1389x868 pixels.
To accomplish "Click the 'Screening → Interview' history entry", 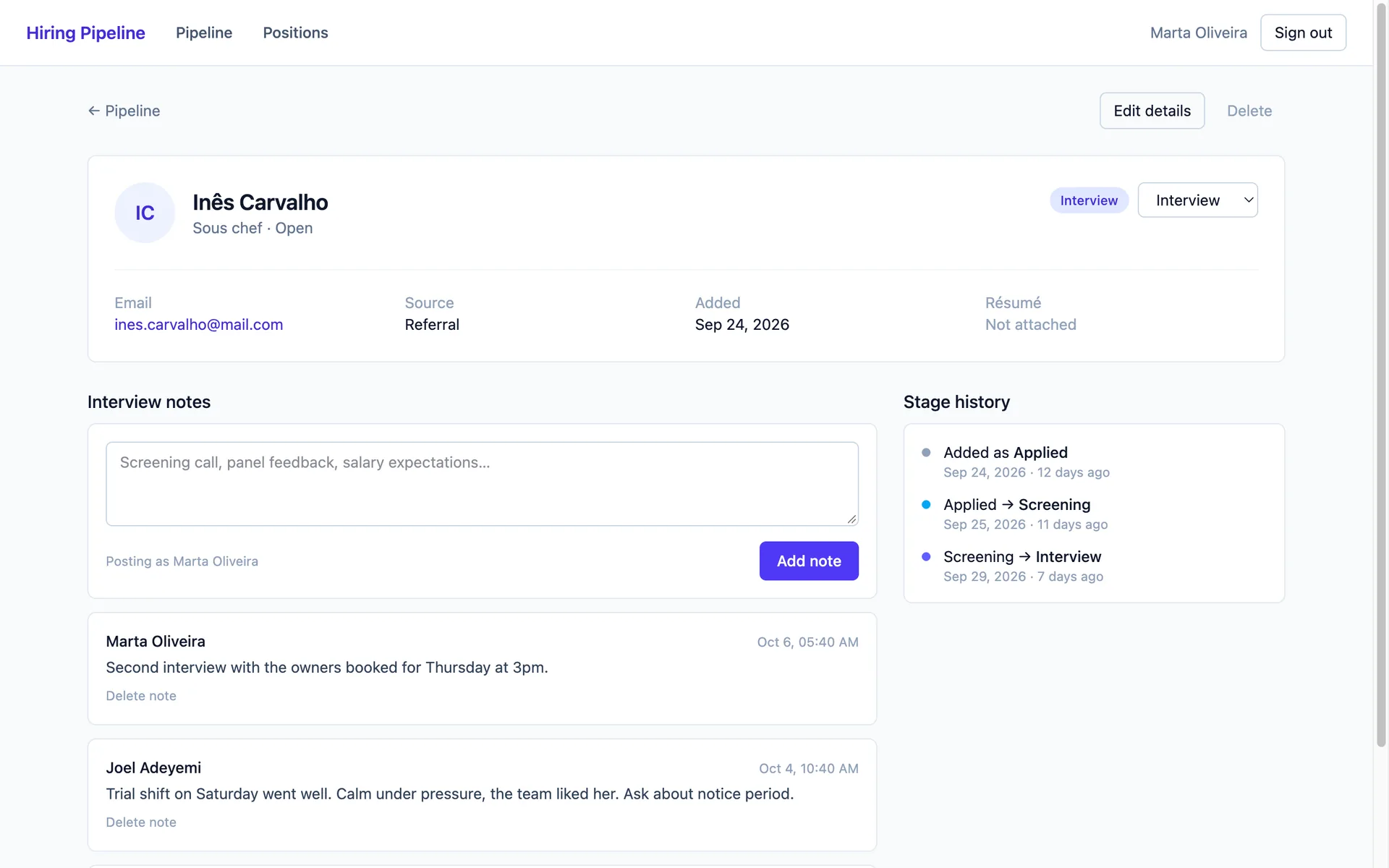I will tap(1022, 557).
